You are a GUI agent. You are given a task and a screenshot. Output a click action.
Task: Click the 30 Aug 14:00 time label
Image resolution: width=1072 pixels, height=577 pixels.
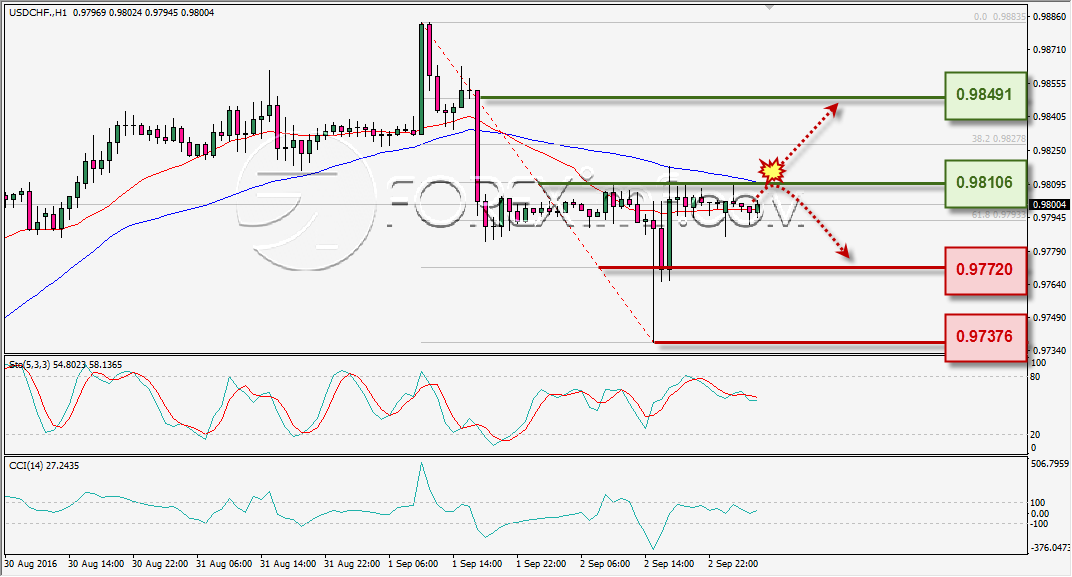[x=96, y=564]
